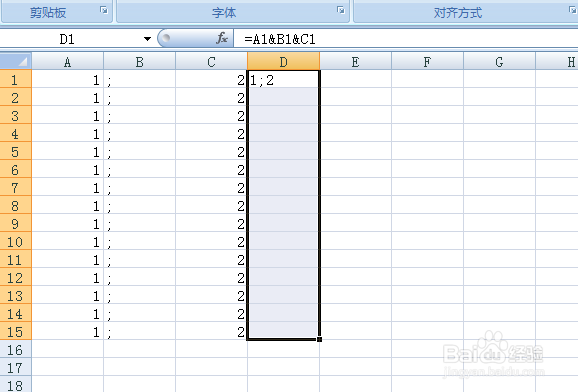This screenshot has height=392, width=578.
Task: Select row 13 header
Action: pos(15,295)
